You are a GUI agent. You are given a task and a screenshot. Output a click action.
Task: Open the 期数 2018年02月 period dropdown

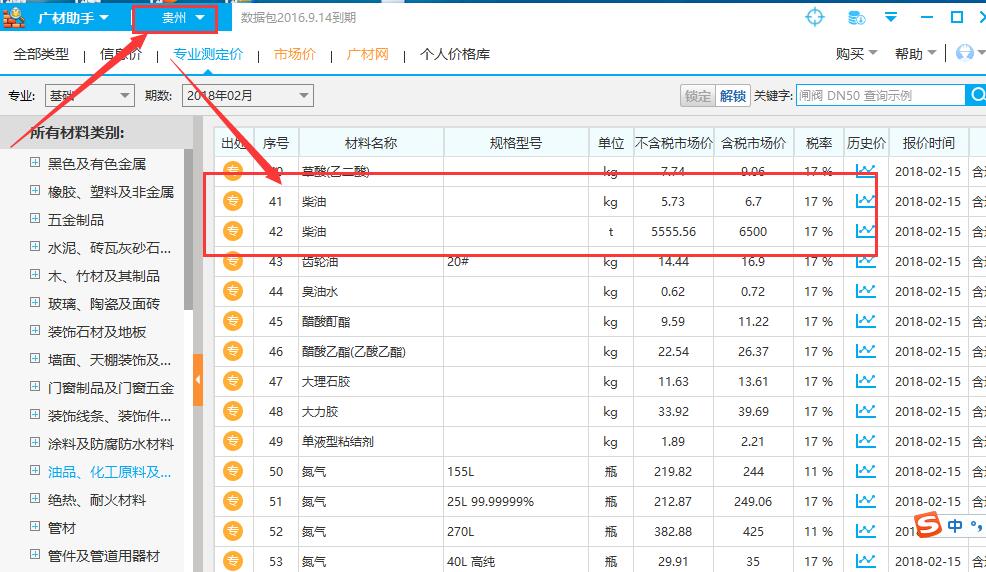(x=247, y=96)
